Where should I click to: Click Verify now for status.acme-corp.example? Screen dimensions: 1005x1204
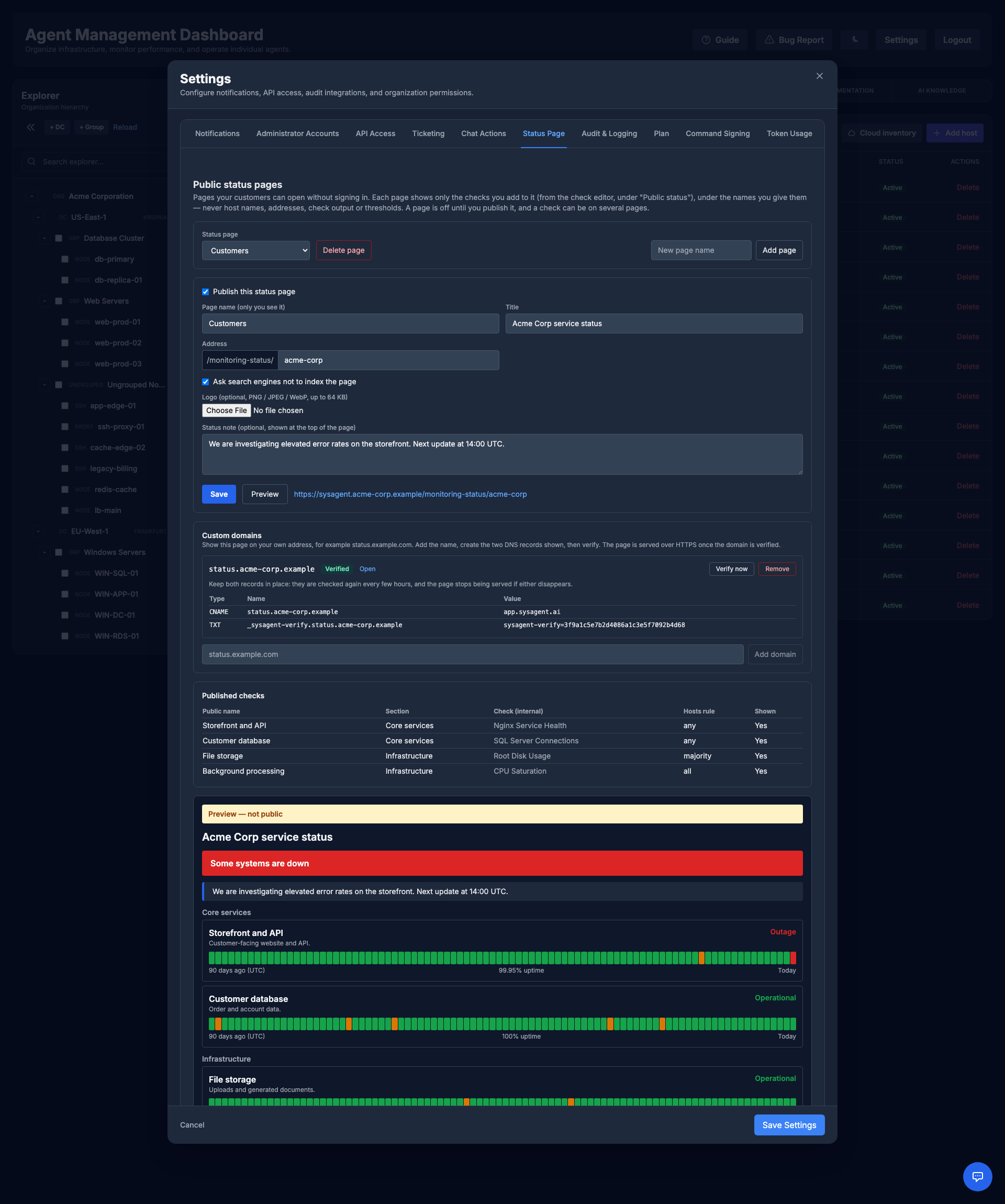pyautogui.click(x=732, y=568)
